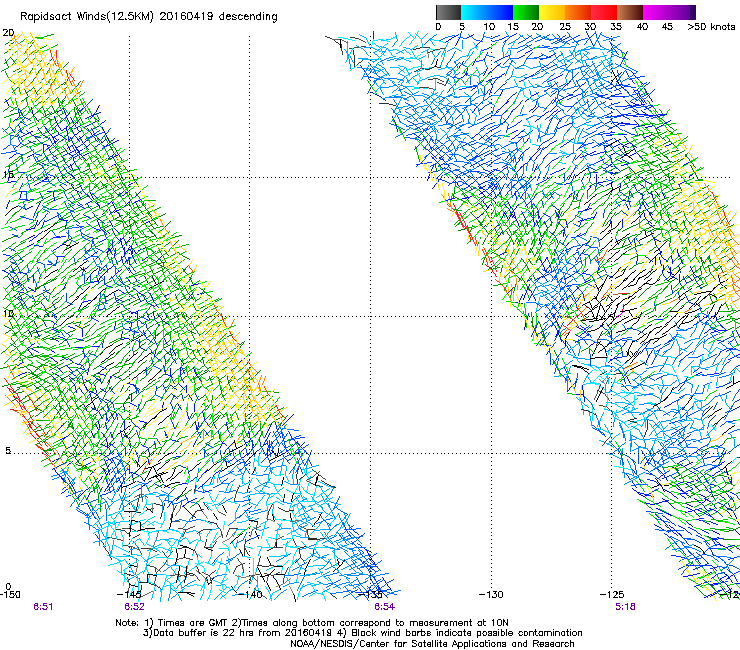Click the "-145" longitude axis label
This screenshot has height=650, width=740.
pyautogui.click(x=129, y=595)
